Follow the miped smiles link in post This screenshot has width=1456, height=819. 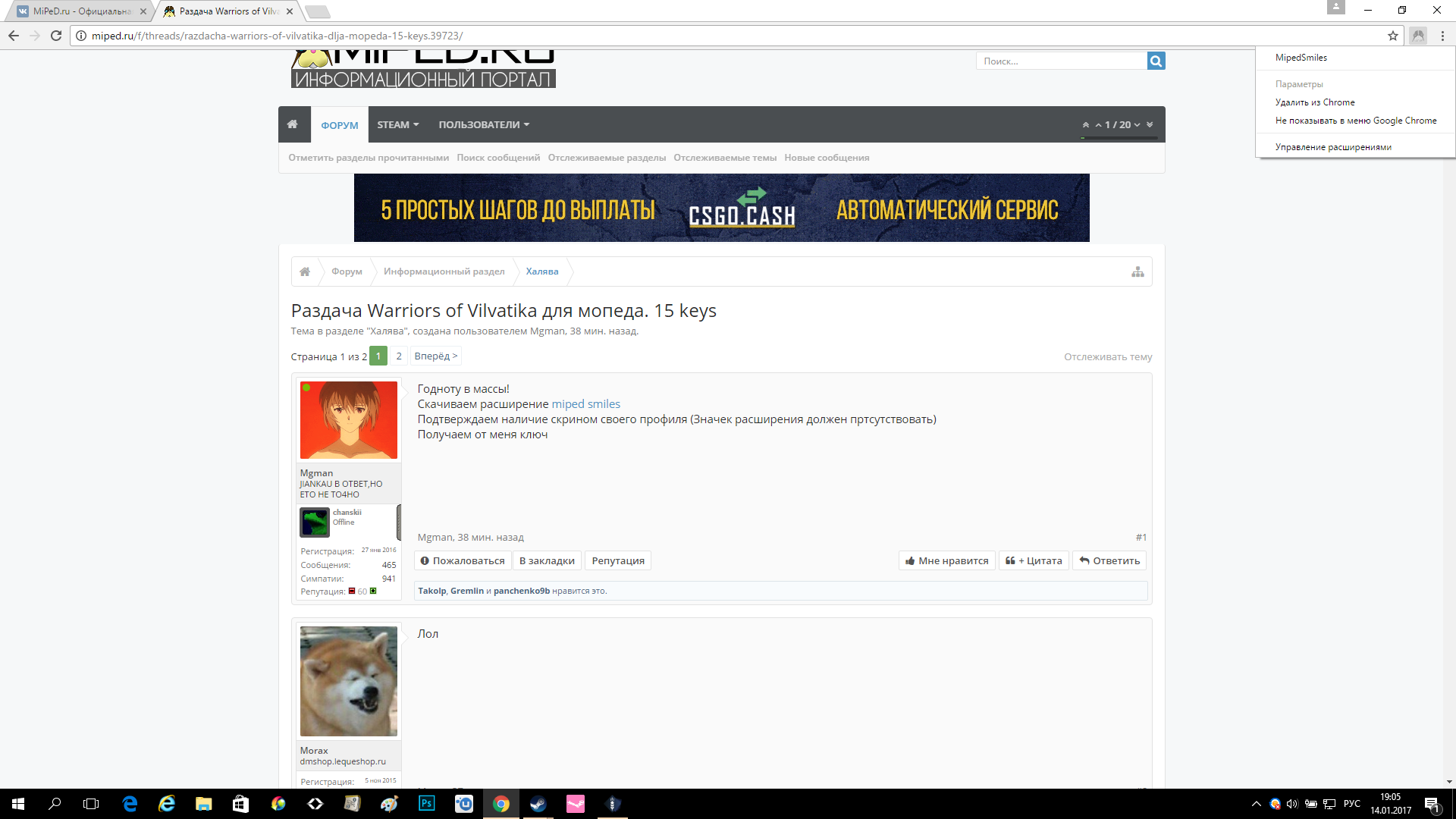(586, 404)
